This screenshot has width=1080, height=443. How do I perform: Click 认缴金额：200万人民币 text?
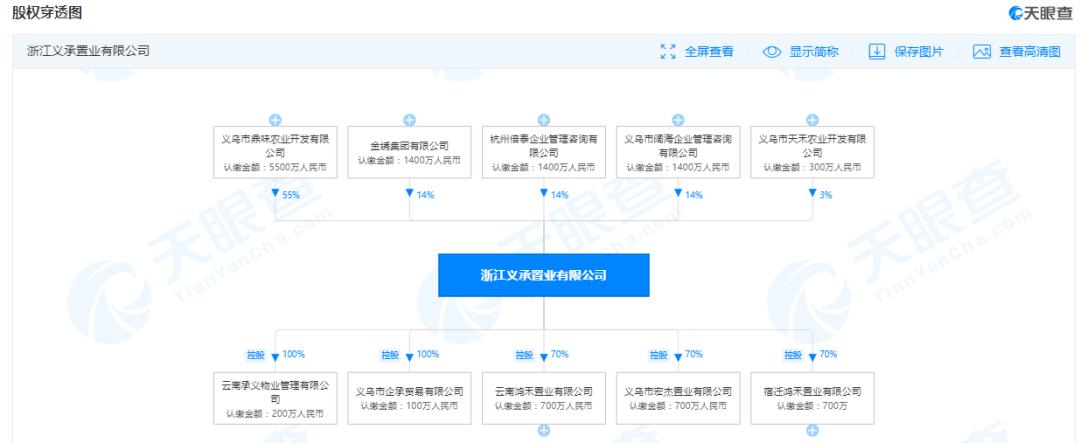(x=275, y=415)
